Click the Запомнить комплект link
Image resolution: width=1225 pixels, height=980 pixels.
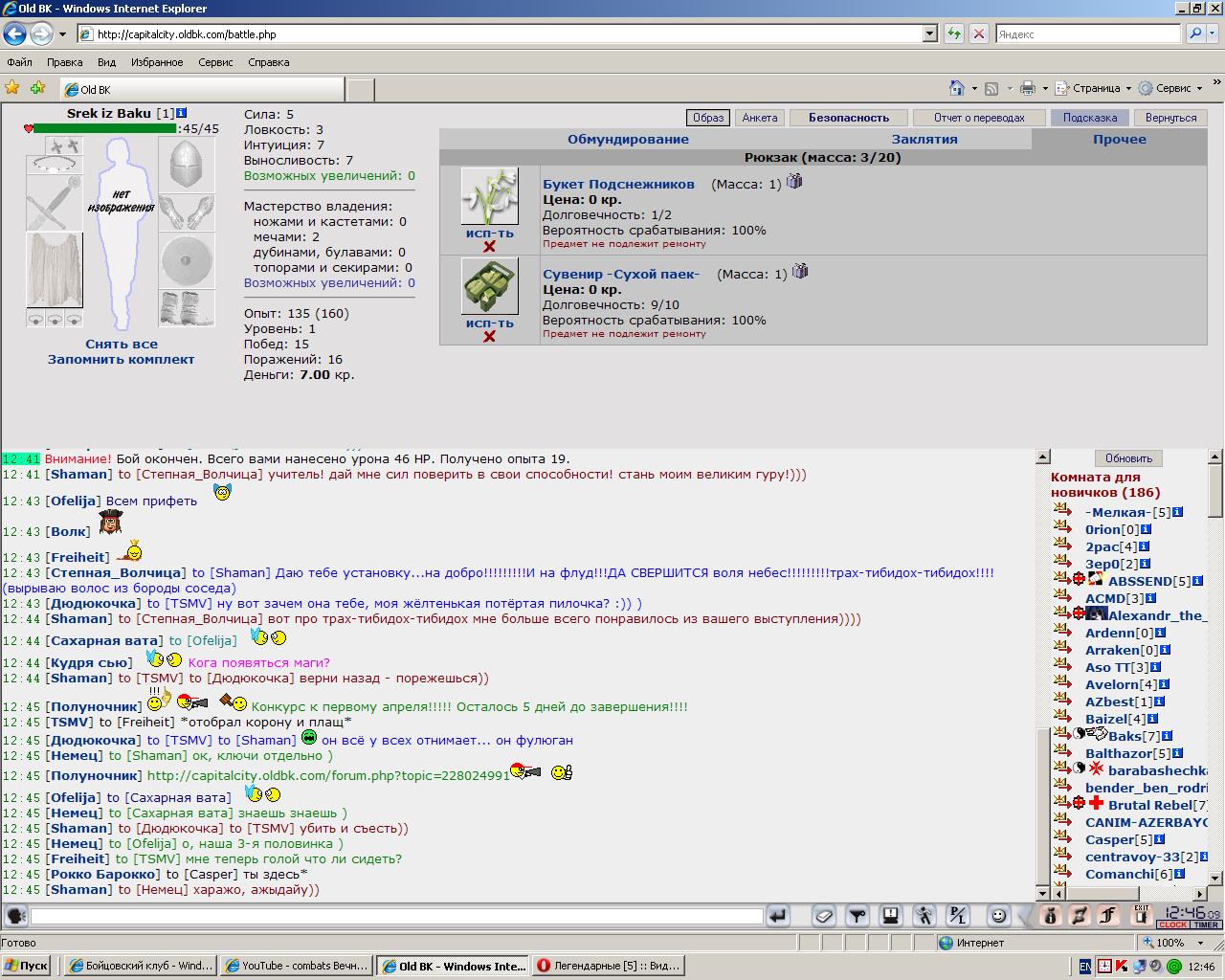[x=122, y=359]
